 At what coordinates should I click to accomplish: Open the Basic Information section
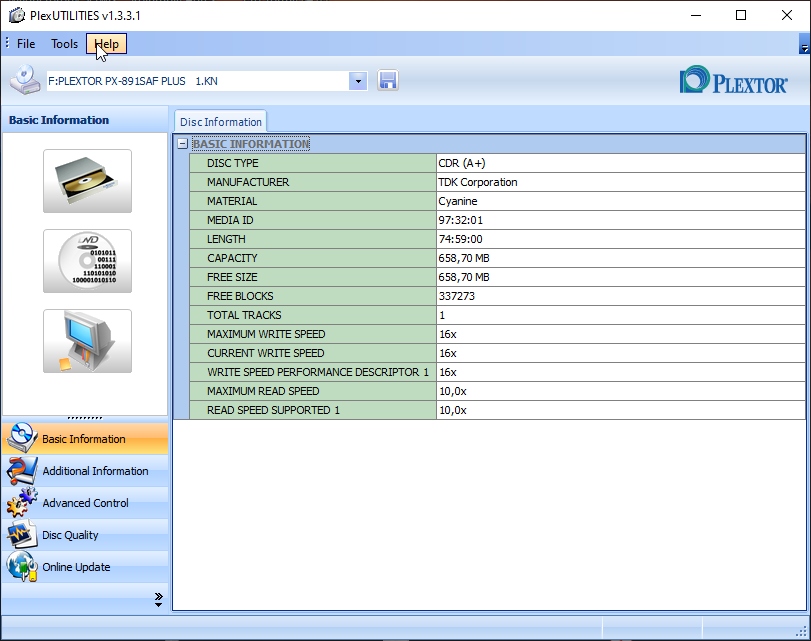pyautogui.click(x=84, y=439)
